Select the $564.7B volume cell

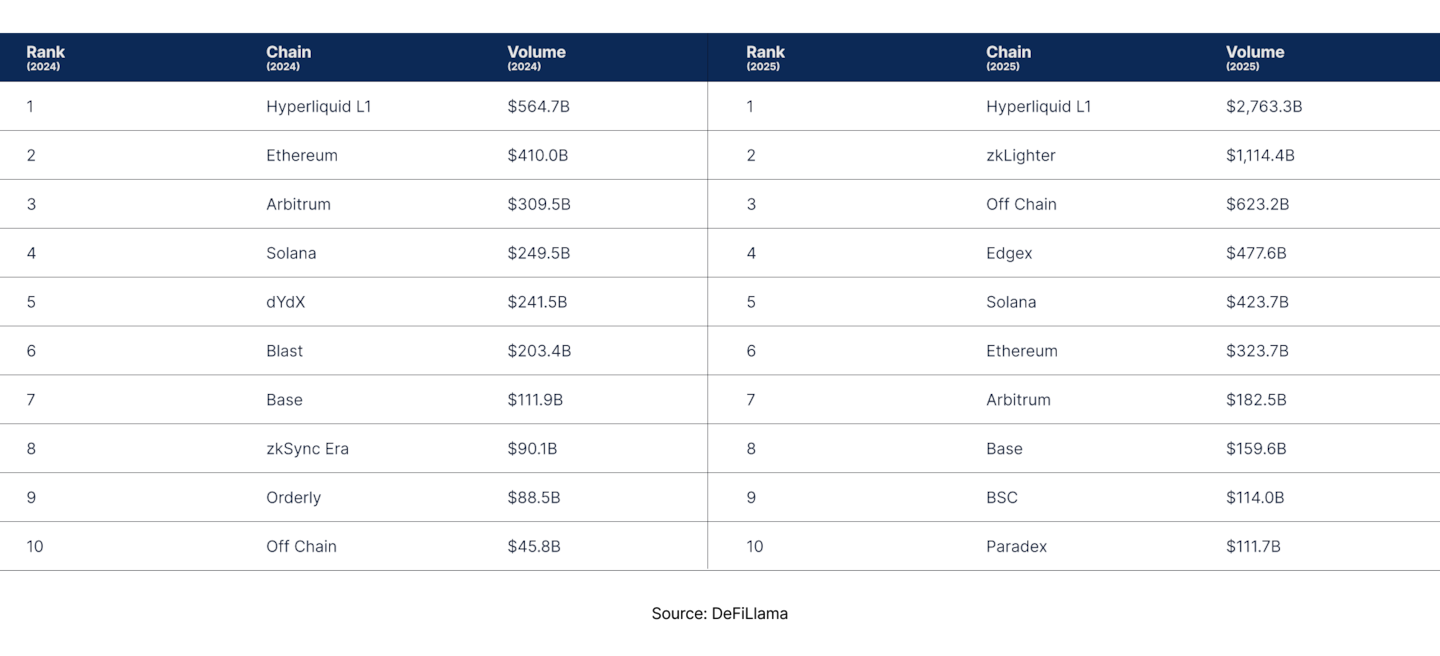point(538,107)
